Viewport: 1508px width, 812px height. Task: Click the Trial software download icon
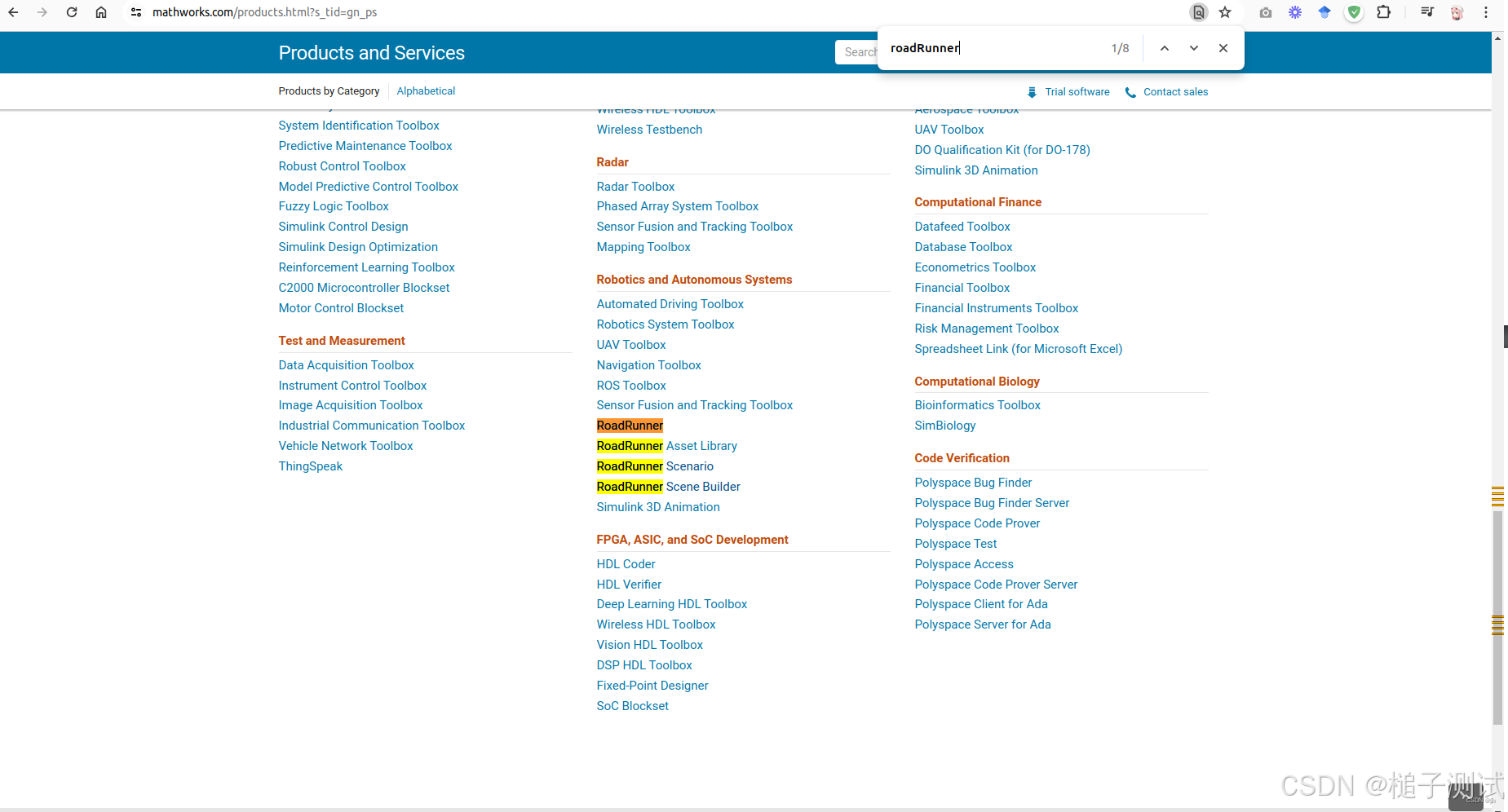[x=1033, y=92]
